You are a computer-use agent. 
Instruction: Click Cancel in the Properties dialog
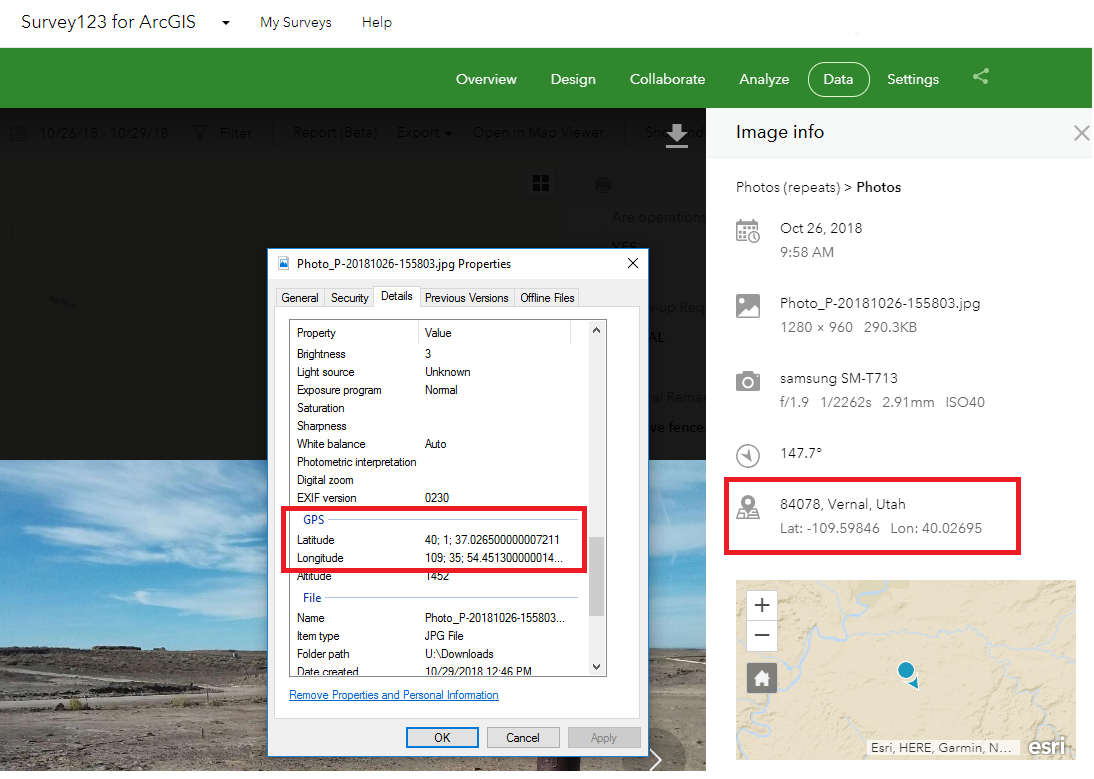[x=523, y=738]
